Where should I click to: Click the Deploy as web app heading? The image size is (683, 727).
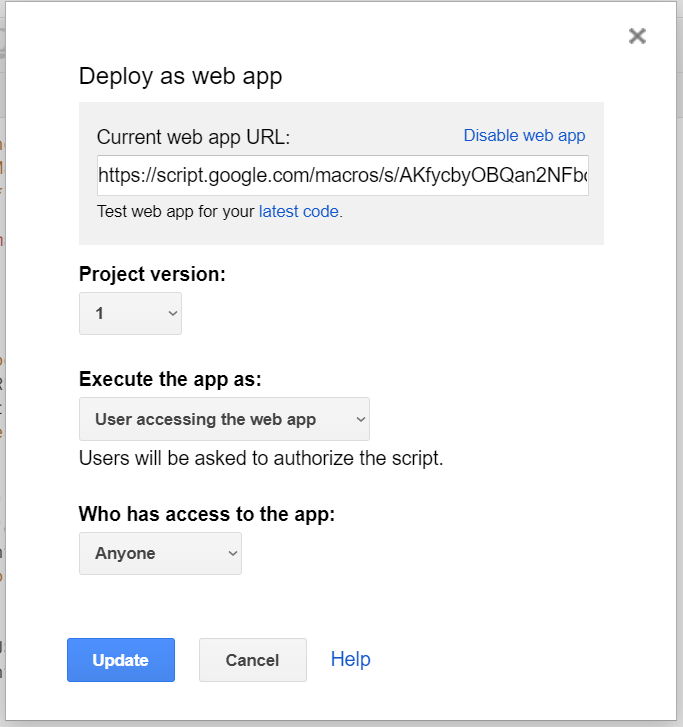(180, 76)
